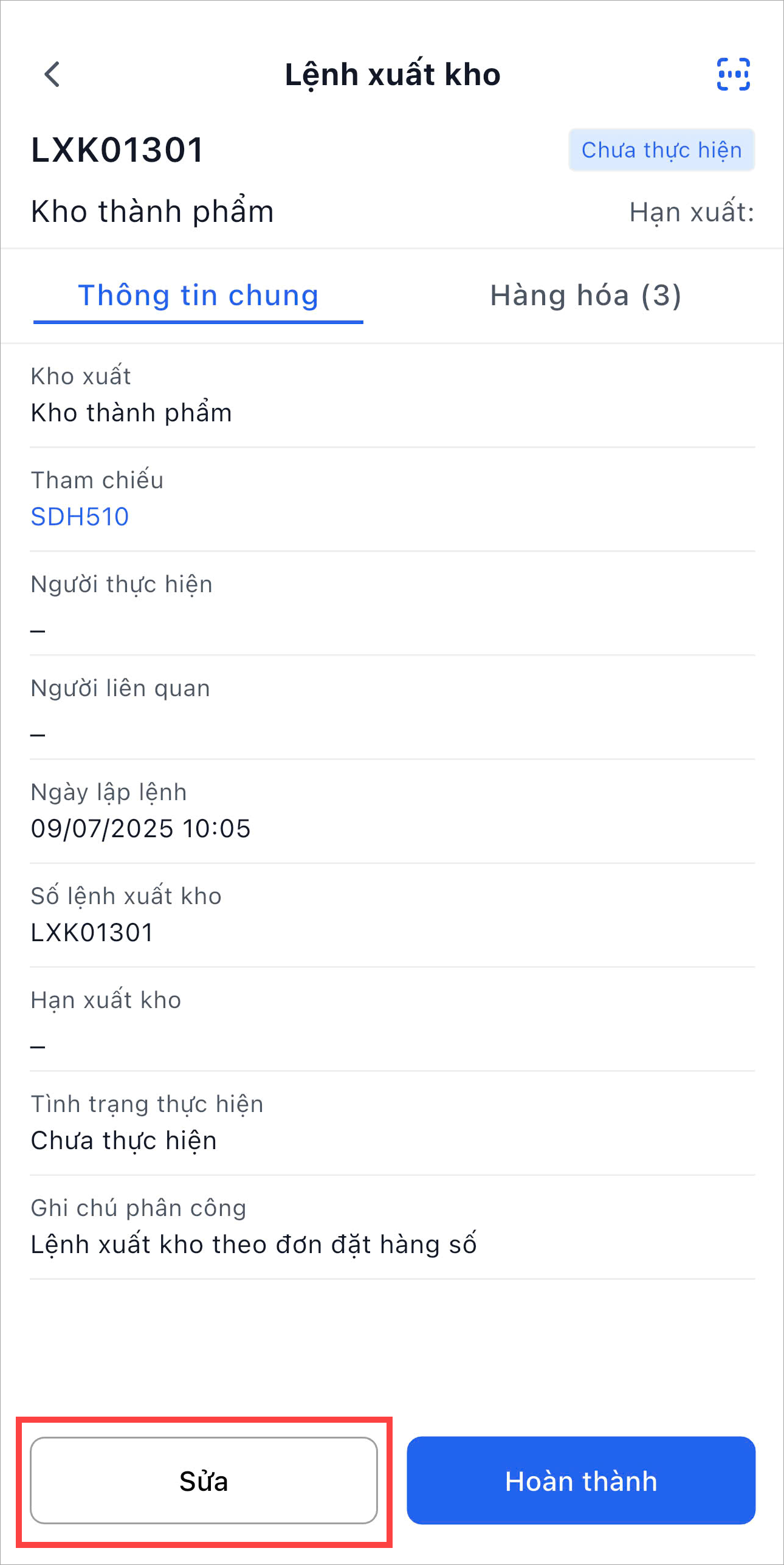Select the Kho thành phẩm header subtitle
Image resolution: width=784 pixels, height=1565 pixels.
click(152, 212)
